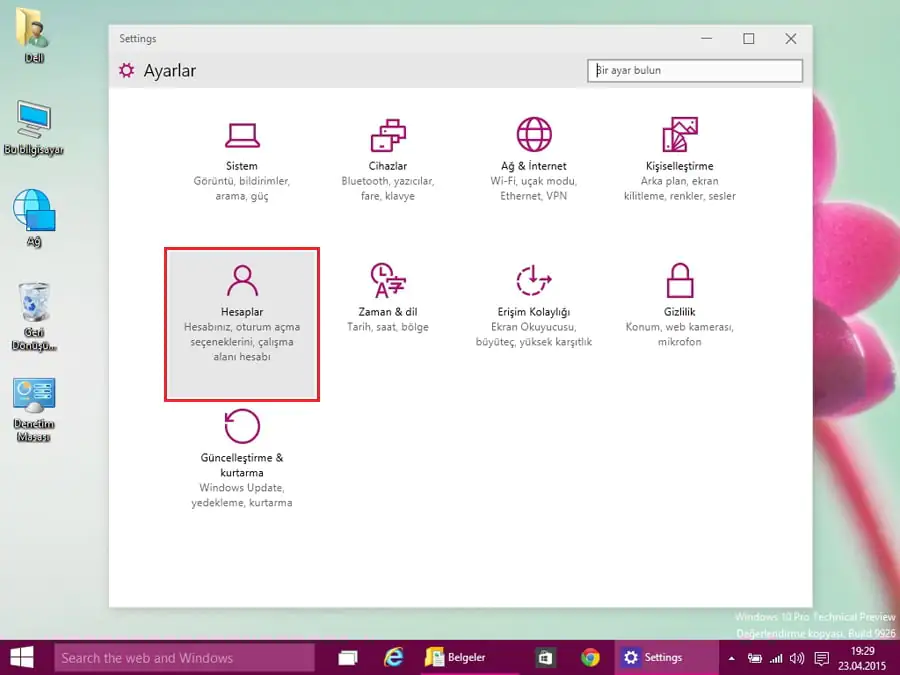Click the Bir ayar bulun search box
Screen dimensions: 900x675
point(694,70)
